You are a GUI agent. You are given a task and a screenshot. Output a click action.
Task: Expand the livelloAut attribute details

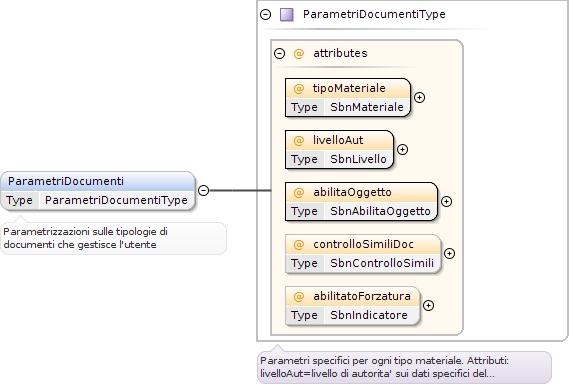(402, 149)
